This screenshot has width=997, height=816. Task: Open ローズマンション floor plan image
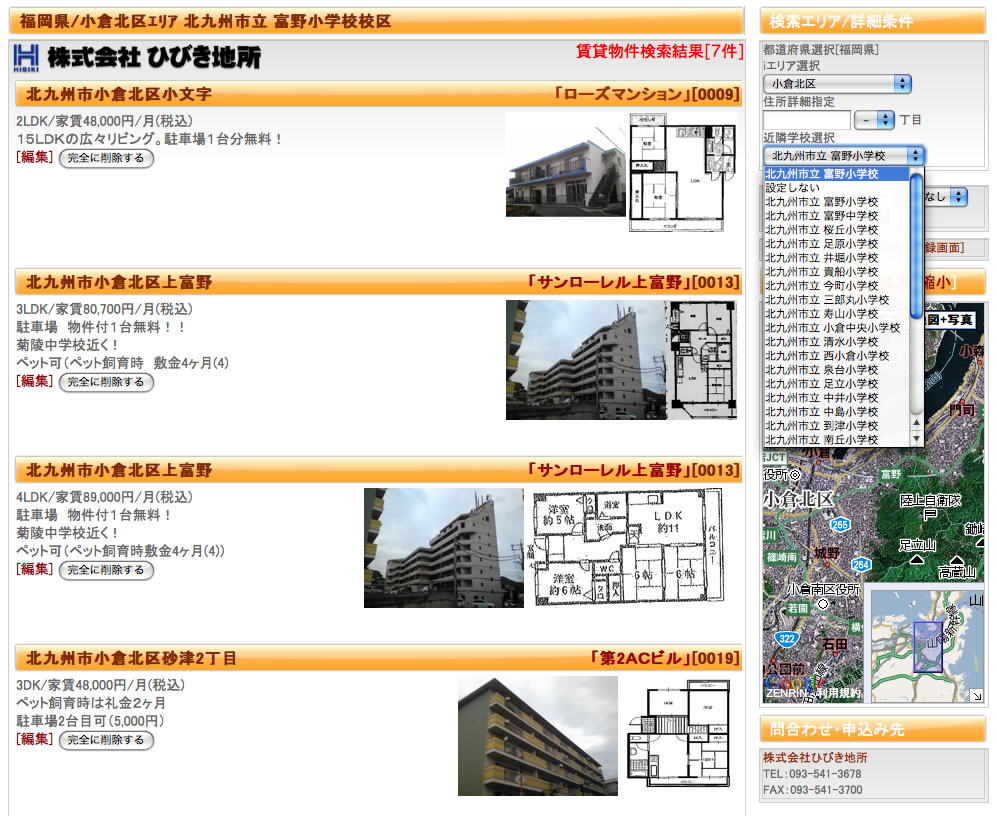pyautogui.click(x=682, y=172)
